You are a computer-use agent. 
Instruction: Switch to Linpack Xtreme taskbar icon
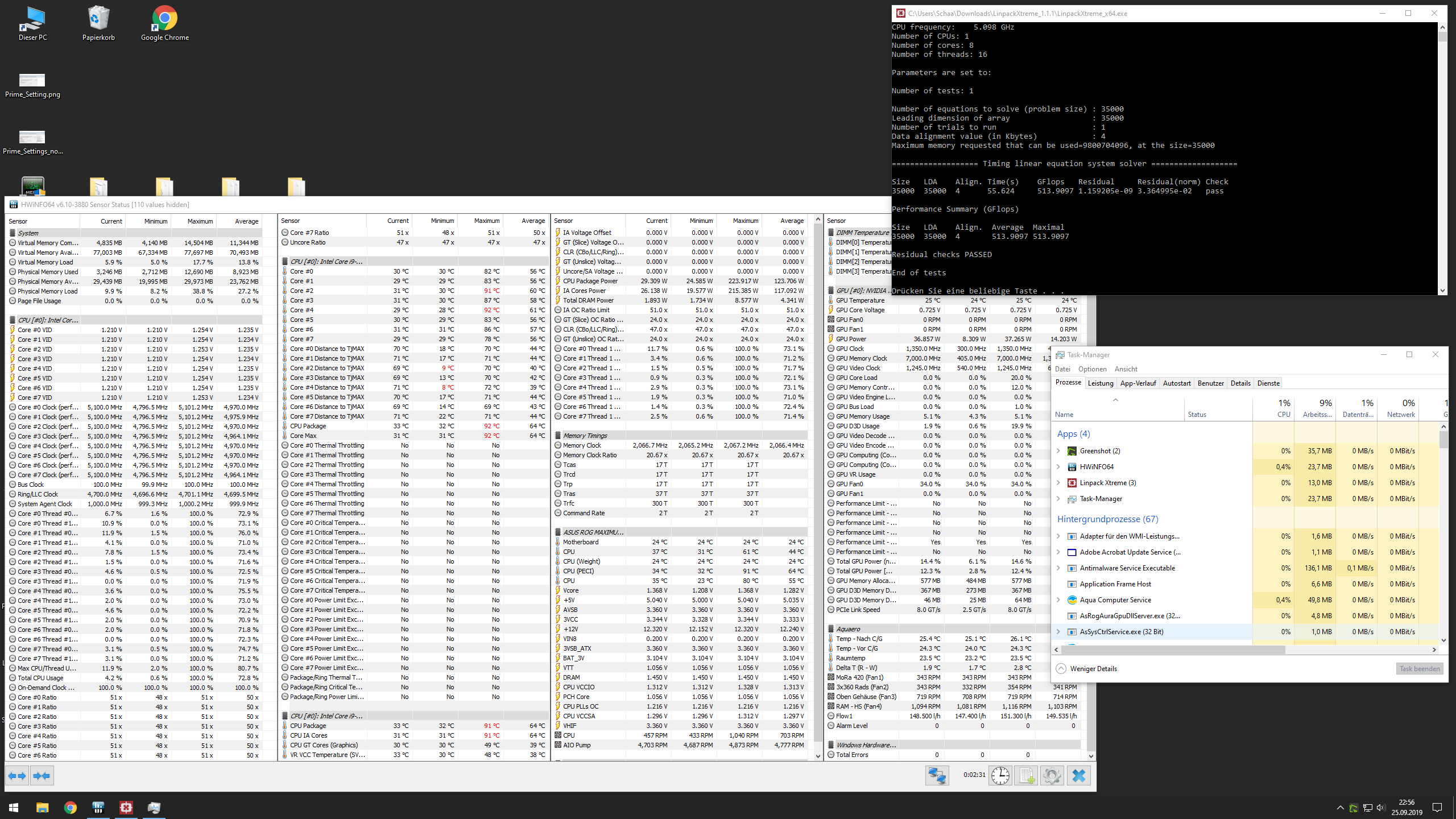click(126, 808)
